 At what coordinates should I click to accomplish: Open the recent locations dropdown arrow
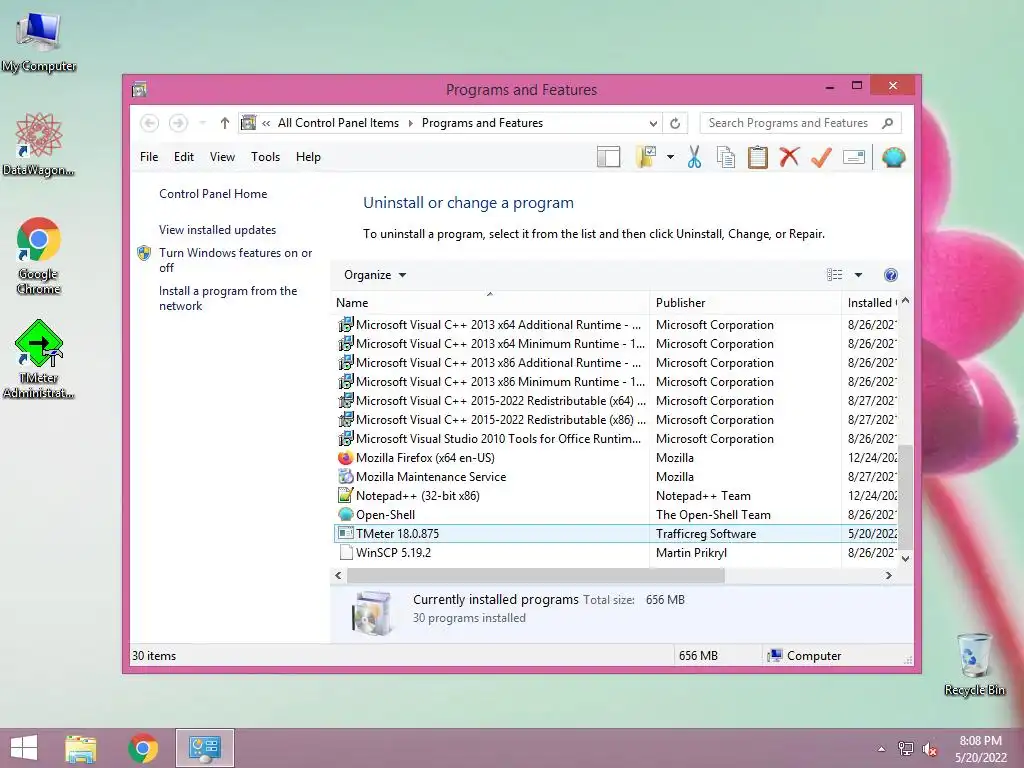point(202,123)
